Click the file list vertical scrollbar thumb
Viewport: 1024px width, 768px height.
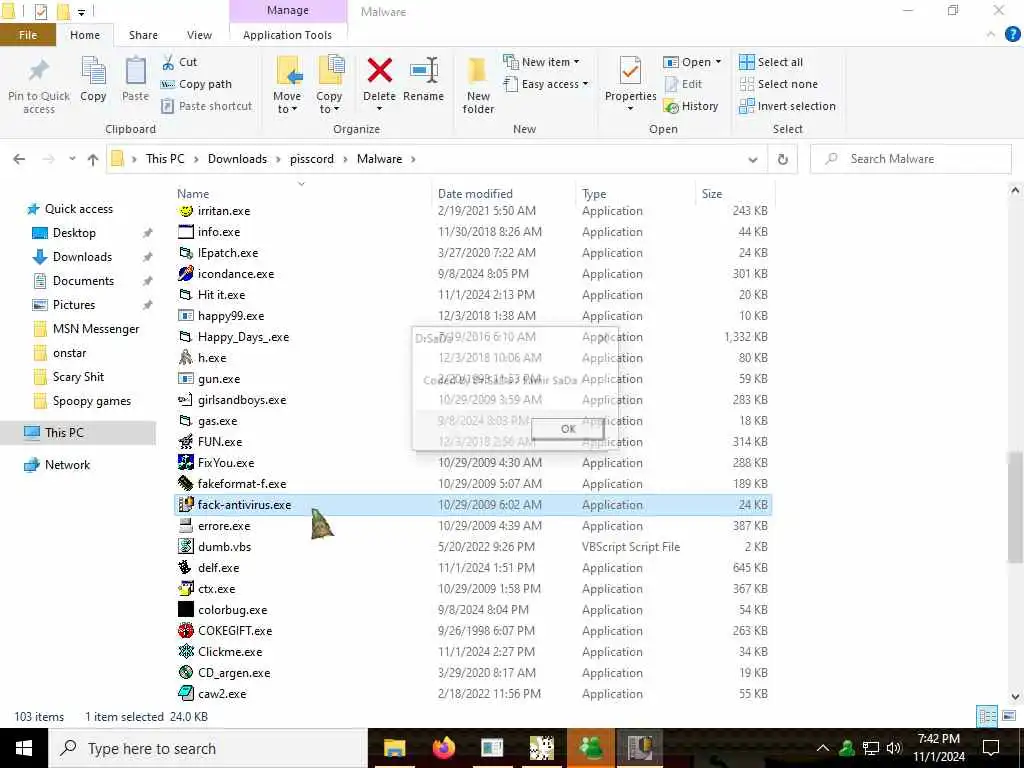1015,506
